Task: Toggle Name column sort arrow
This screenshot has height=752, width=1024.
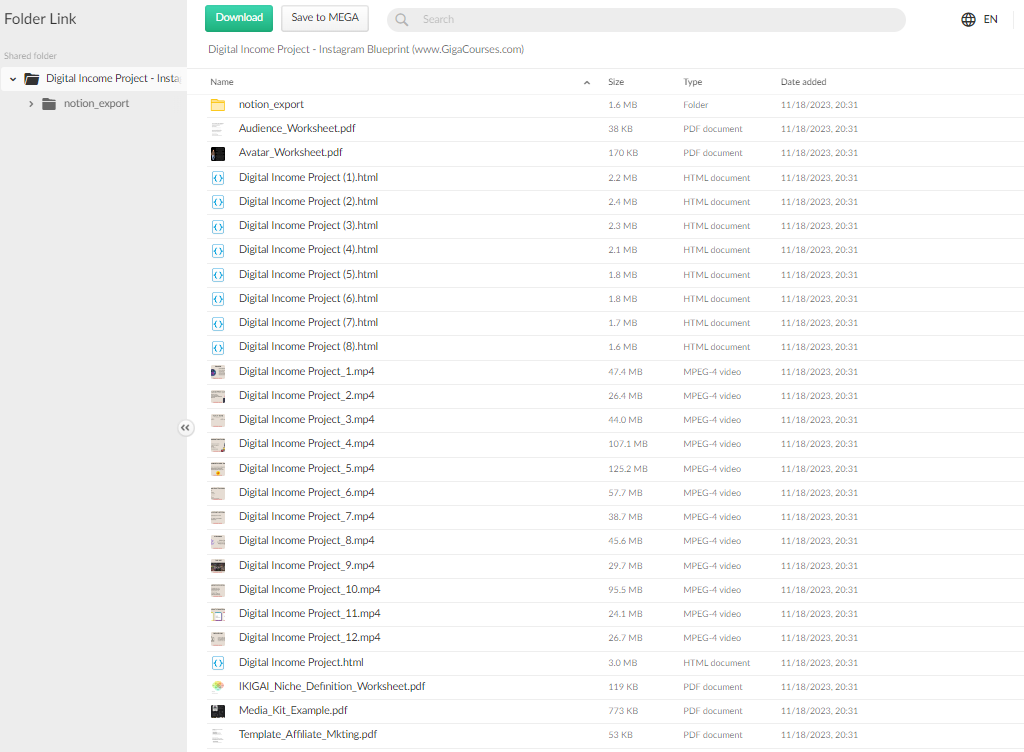Action: 587,82
